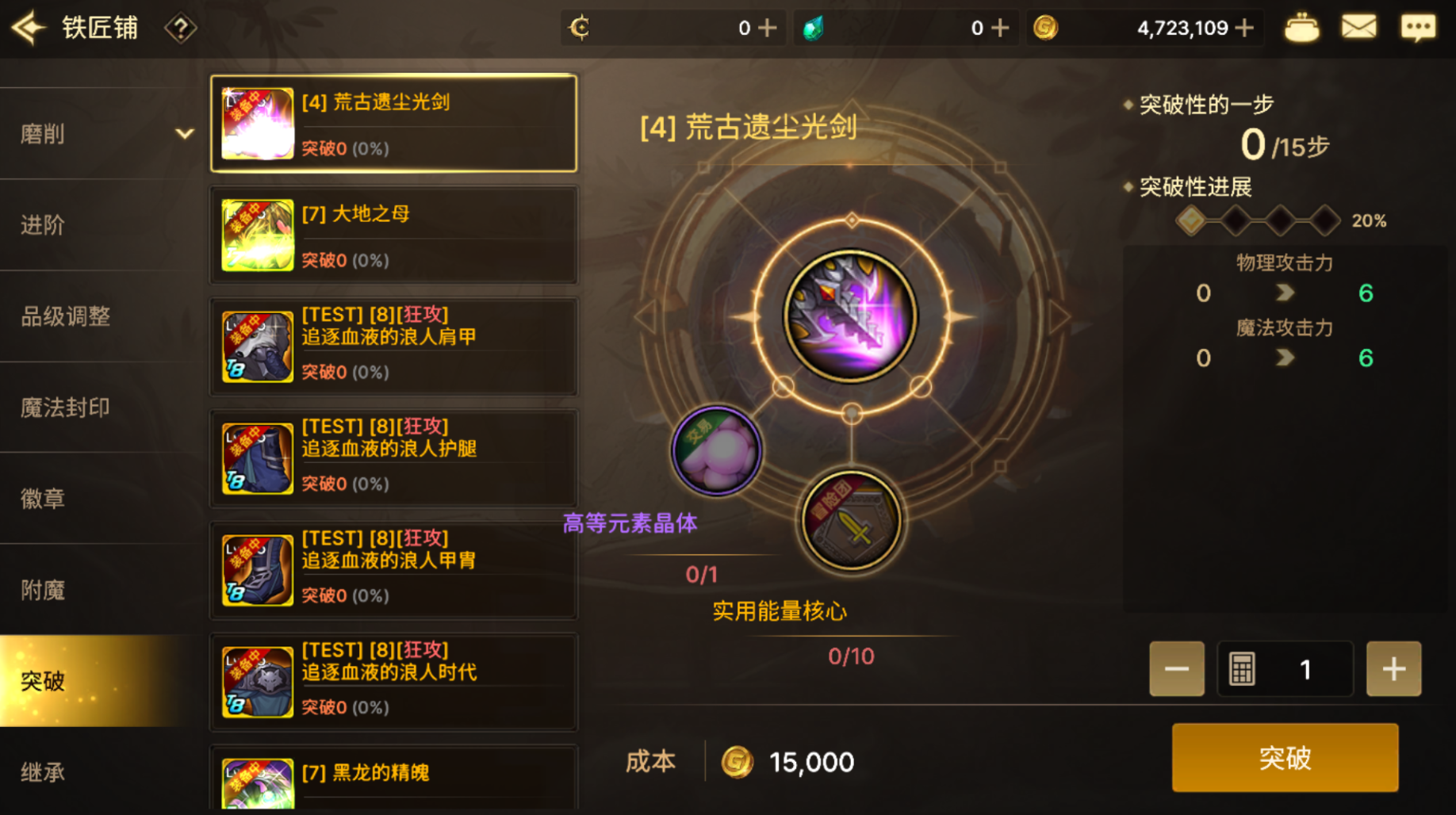
Task: Tap the 实用能量核心 material icon
Action: tap(851, 520)
